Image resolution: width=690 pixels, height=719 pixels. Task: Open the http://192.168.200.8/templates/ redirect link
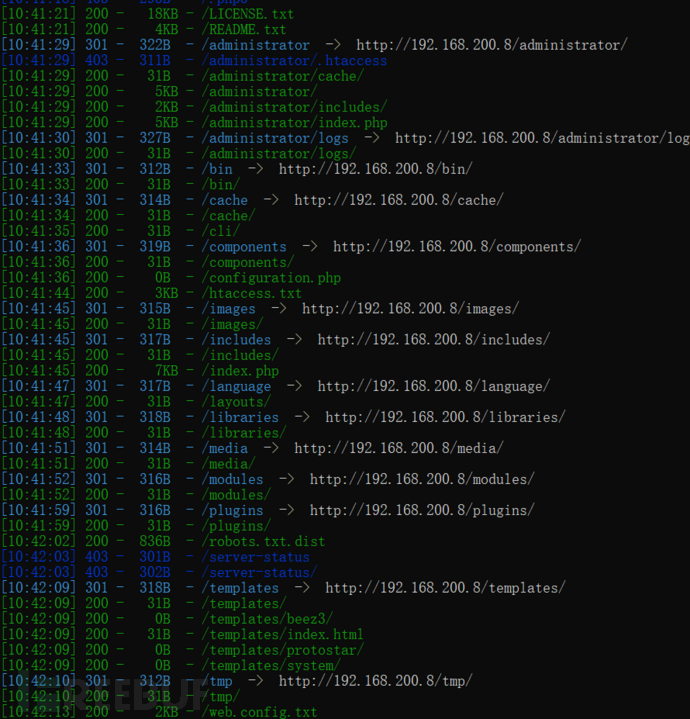pyautogui.click(x=445, y=588)
